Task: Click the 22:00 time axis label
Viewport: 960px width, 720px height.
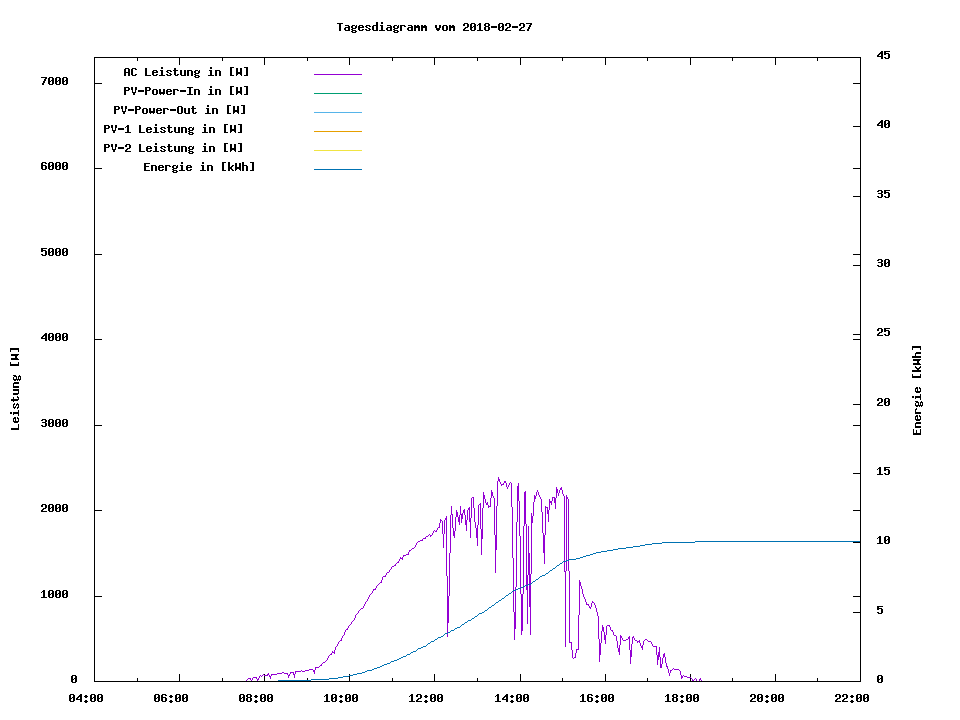Action: point(852,698)
